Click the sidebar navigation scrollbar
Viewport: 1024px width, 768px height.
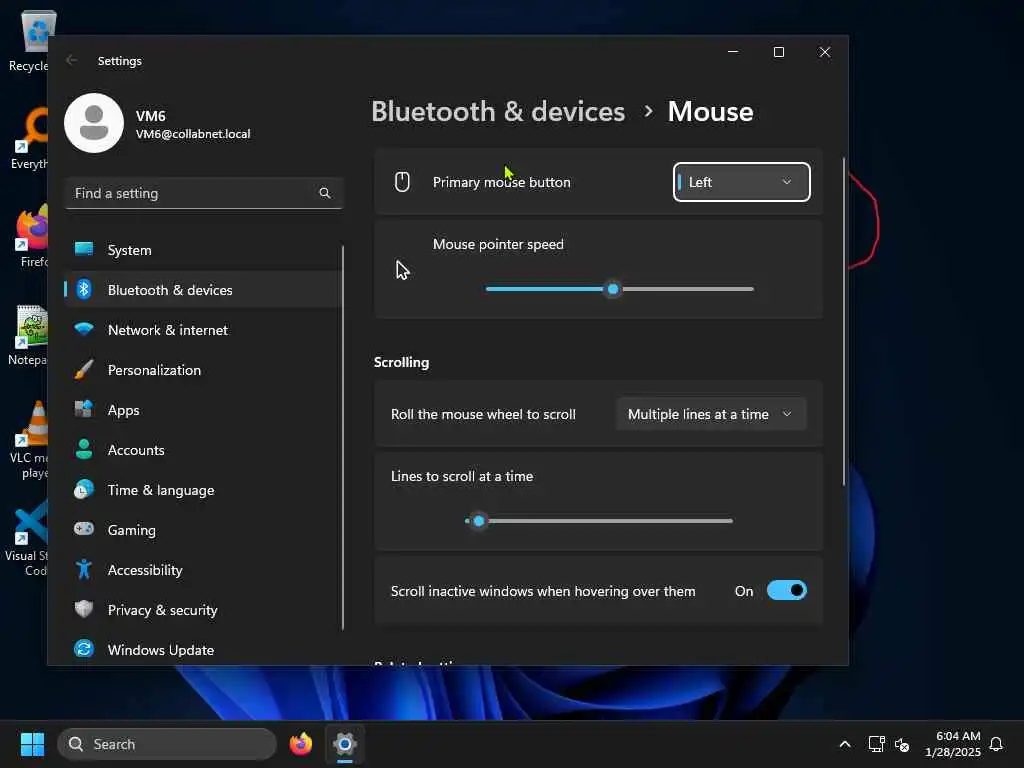(x=342, y=437)
